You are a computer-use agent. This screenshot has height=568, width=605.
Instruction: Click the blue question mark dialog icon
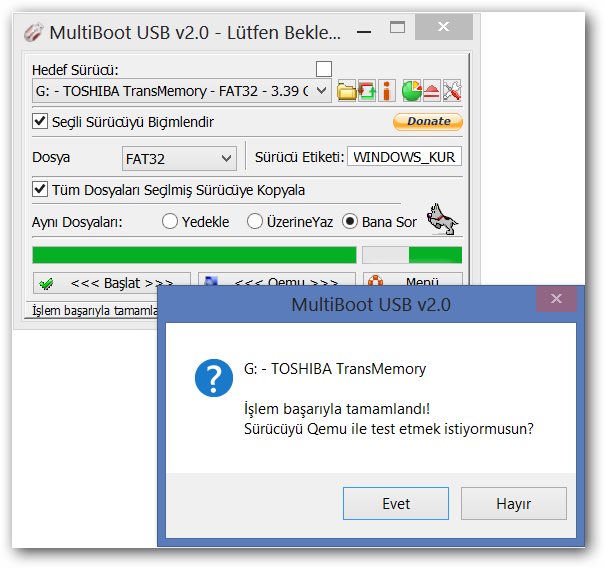tap(214, 378)
